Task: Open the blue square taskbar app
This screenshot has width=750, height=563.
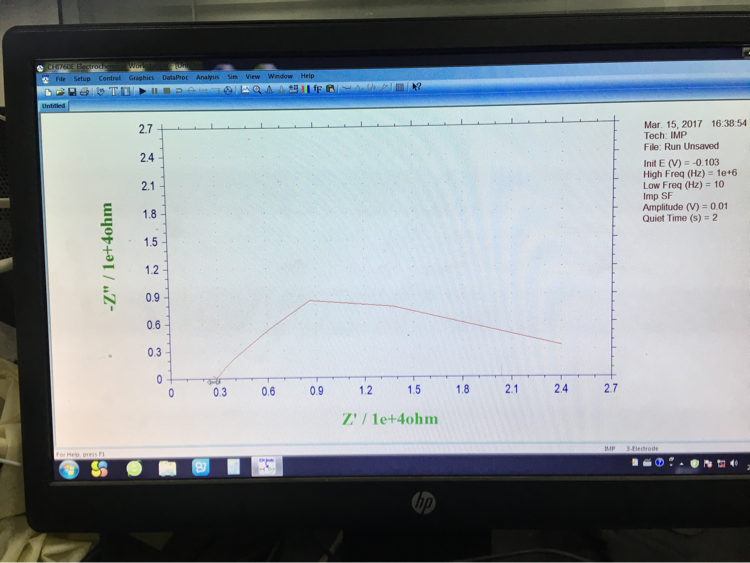Action: [x=200, y=467]
